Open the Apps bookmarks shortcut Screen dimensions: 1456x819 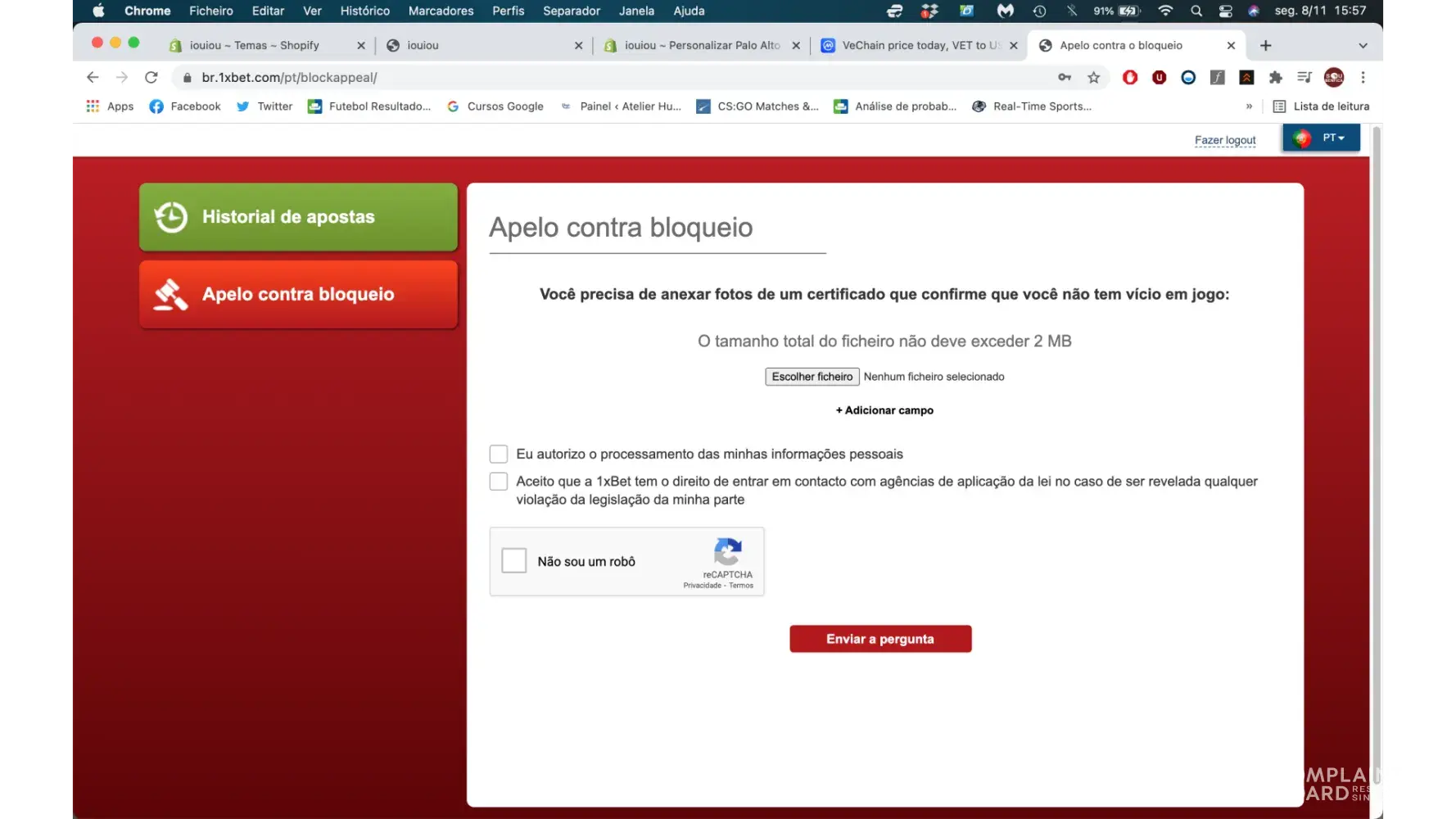click(x=110, y=106)
